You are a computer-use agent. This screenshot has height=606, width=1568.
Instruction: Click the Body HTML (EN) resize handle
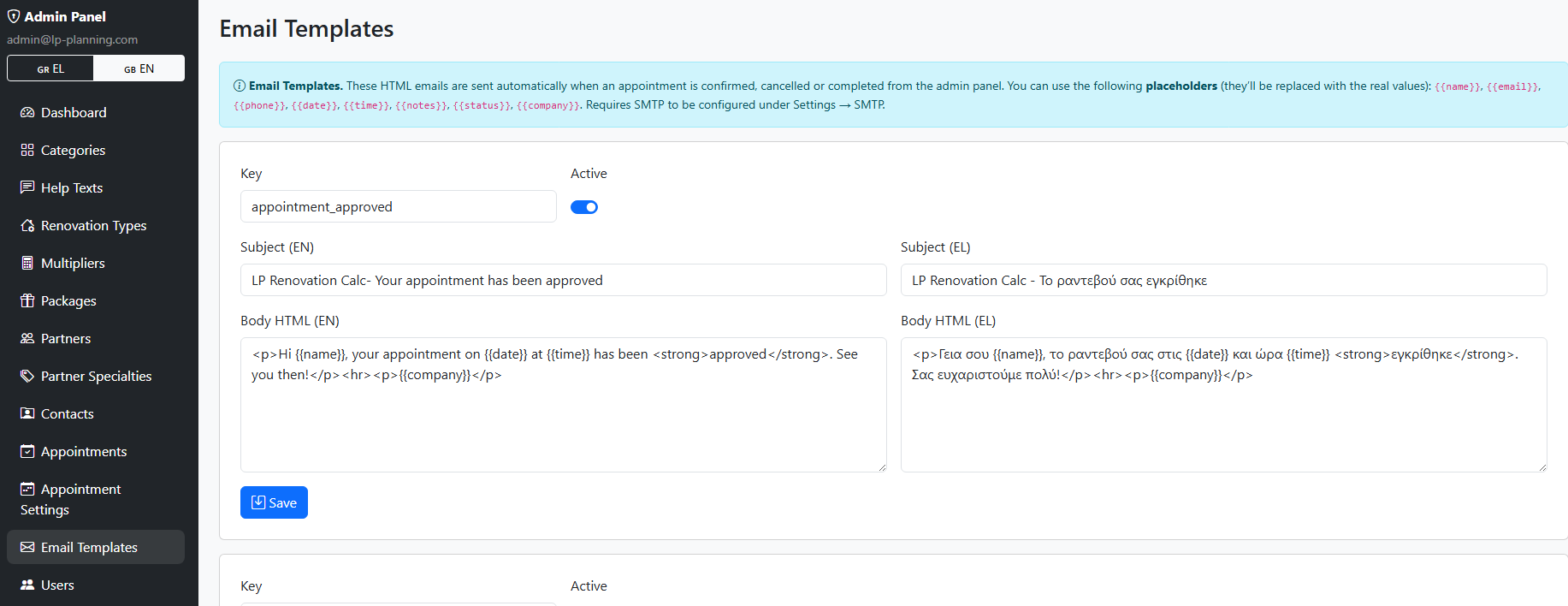click(882, 467)
